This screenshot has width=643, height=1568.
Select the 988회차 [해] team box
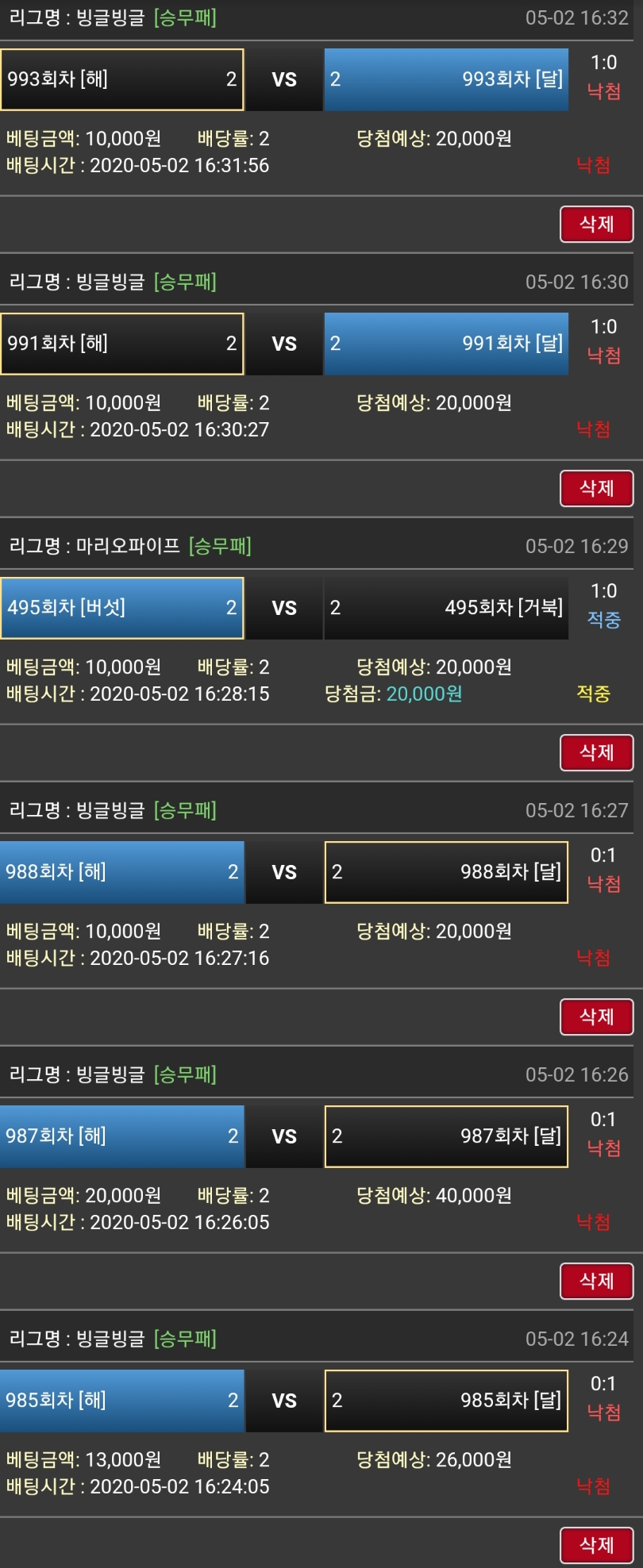click(122, 872)
